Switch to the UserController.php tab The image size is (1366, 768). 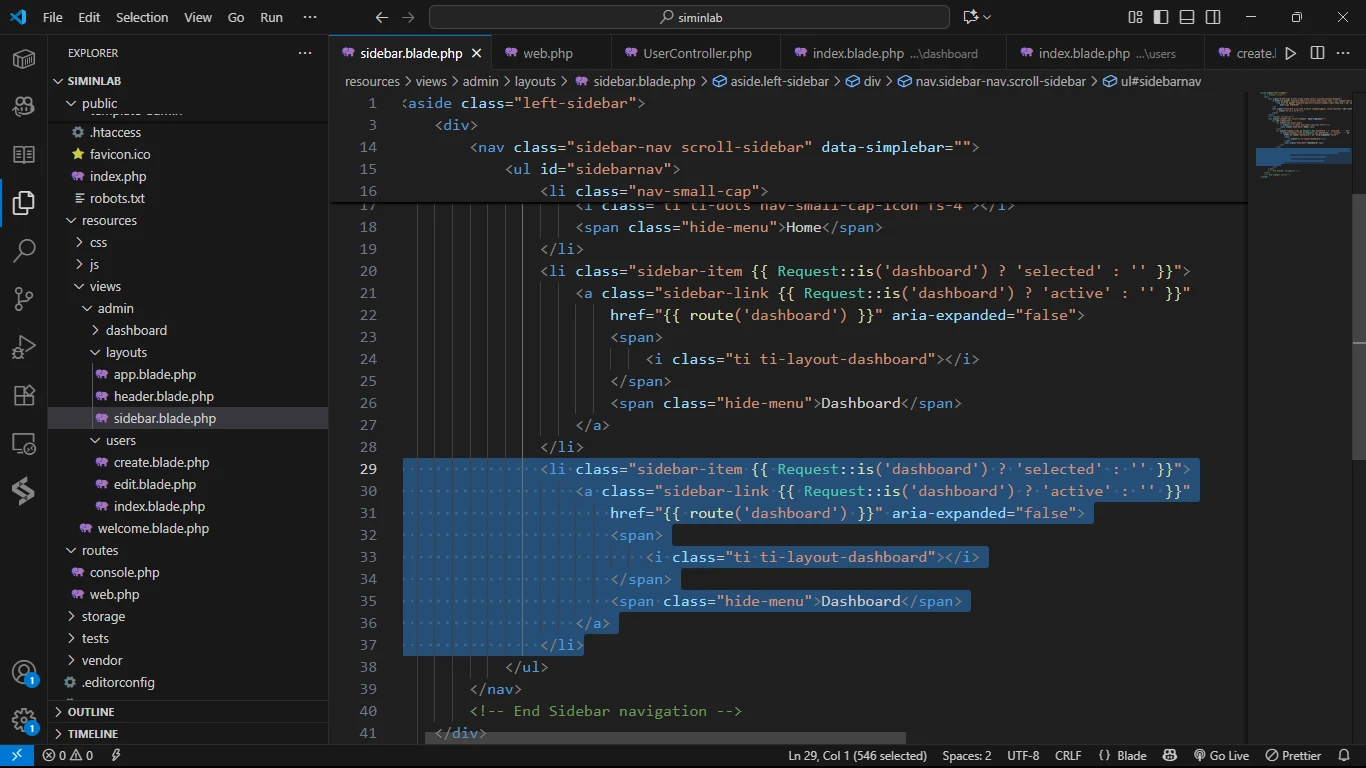[x=696, y=53]
